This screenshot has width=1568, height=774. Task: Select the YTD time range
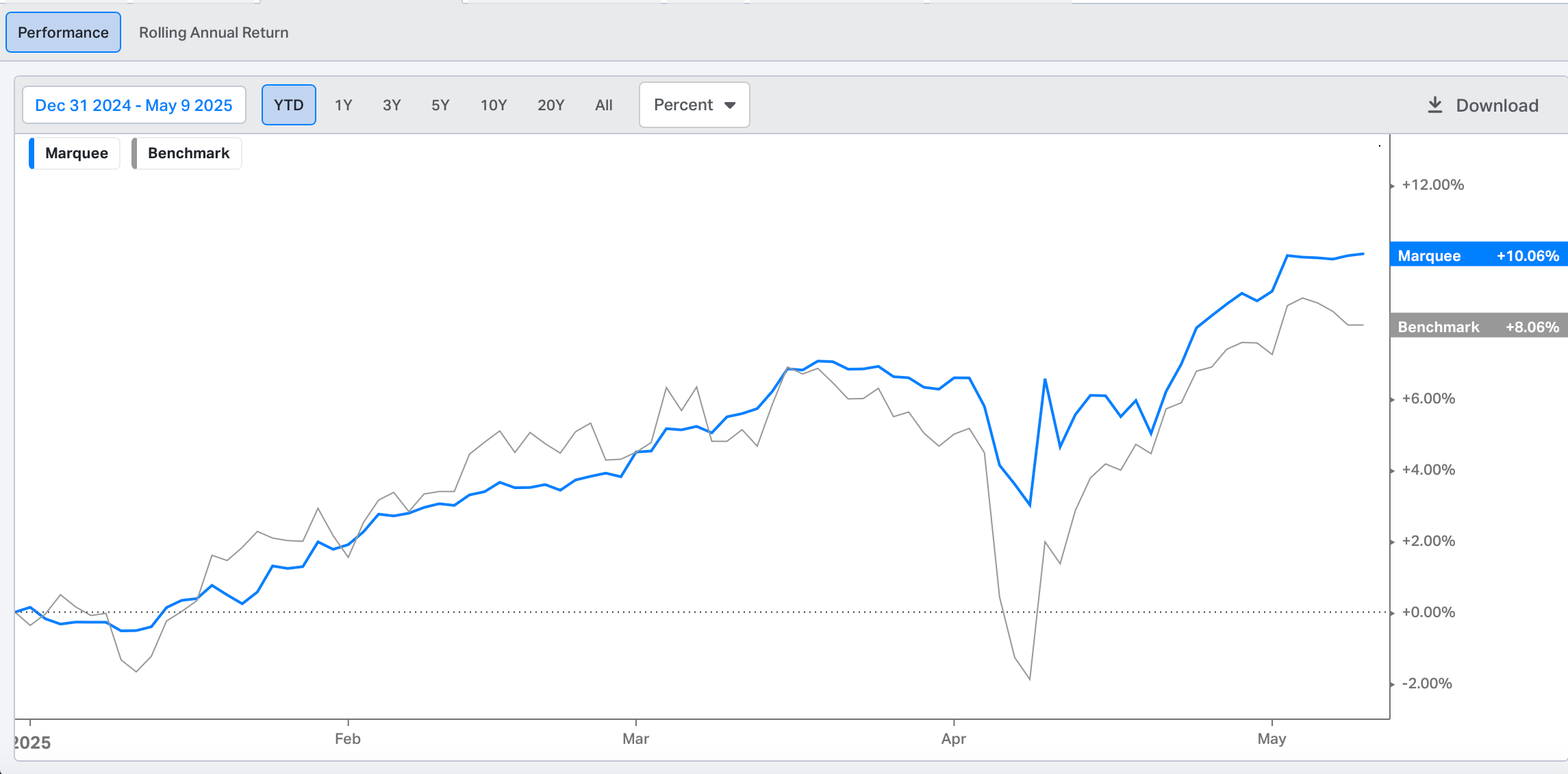tap(288, 105)
